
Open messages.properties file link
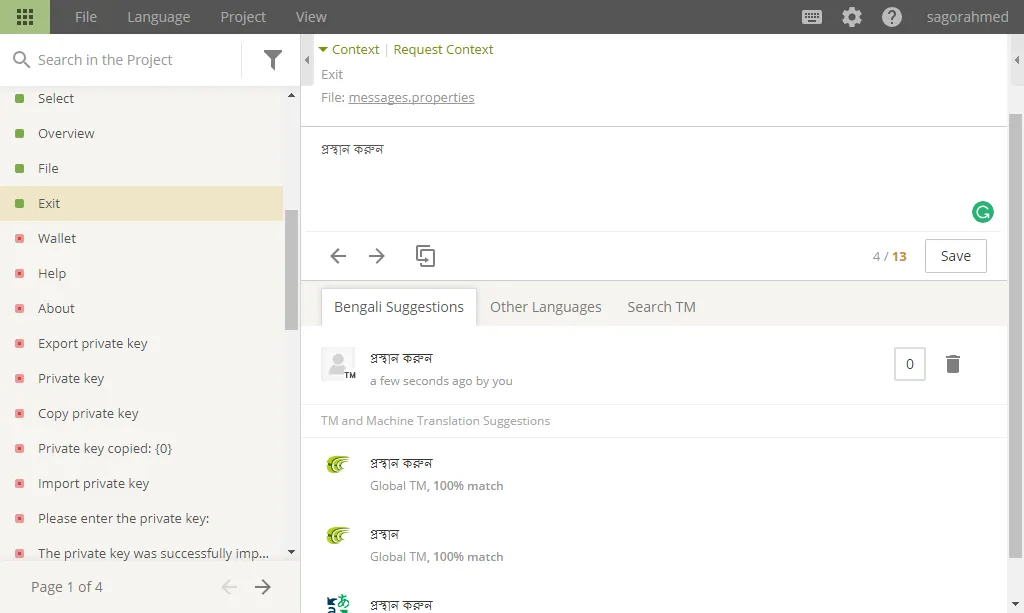(x=411, y=97)
